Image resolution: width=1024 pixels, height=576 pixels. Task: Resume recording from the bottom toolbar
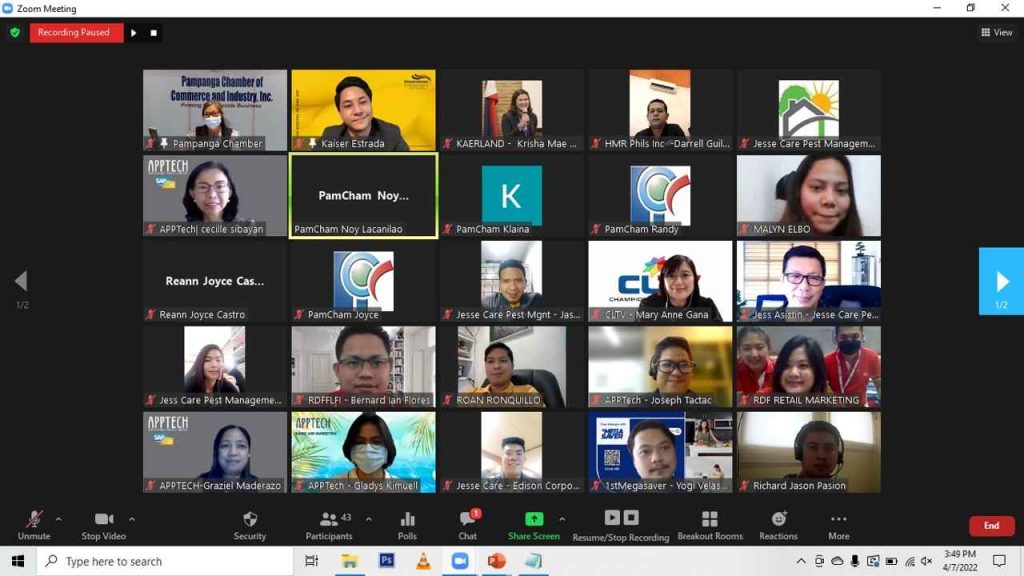click(x=612, y=517)
